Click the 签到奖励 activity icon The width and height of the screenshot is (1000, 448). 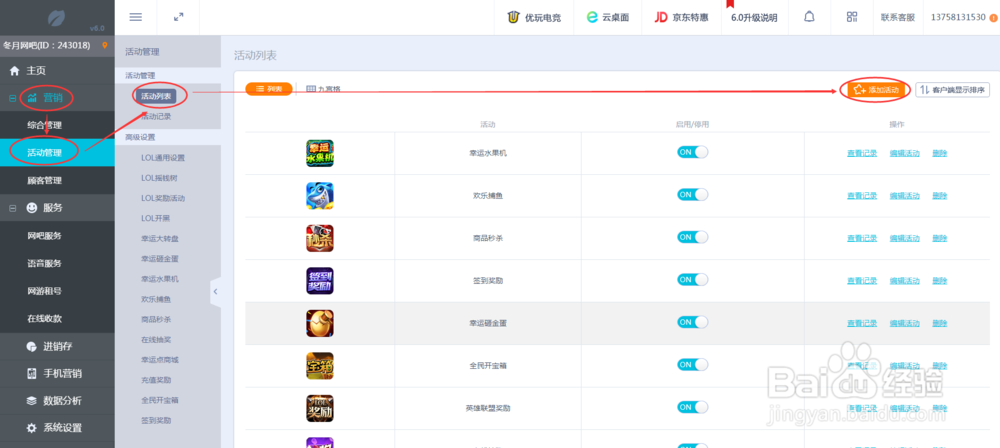point(320,281)
